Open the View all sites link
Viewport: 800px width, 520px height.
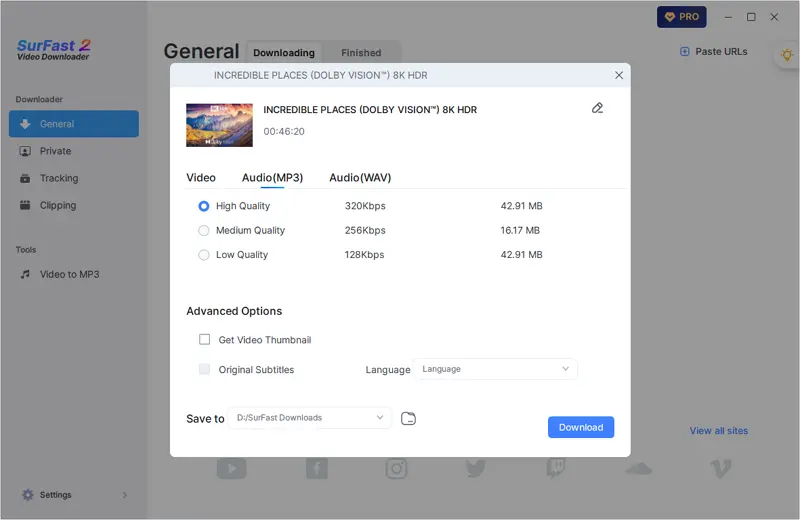pos(718,431)
